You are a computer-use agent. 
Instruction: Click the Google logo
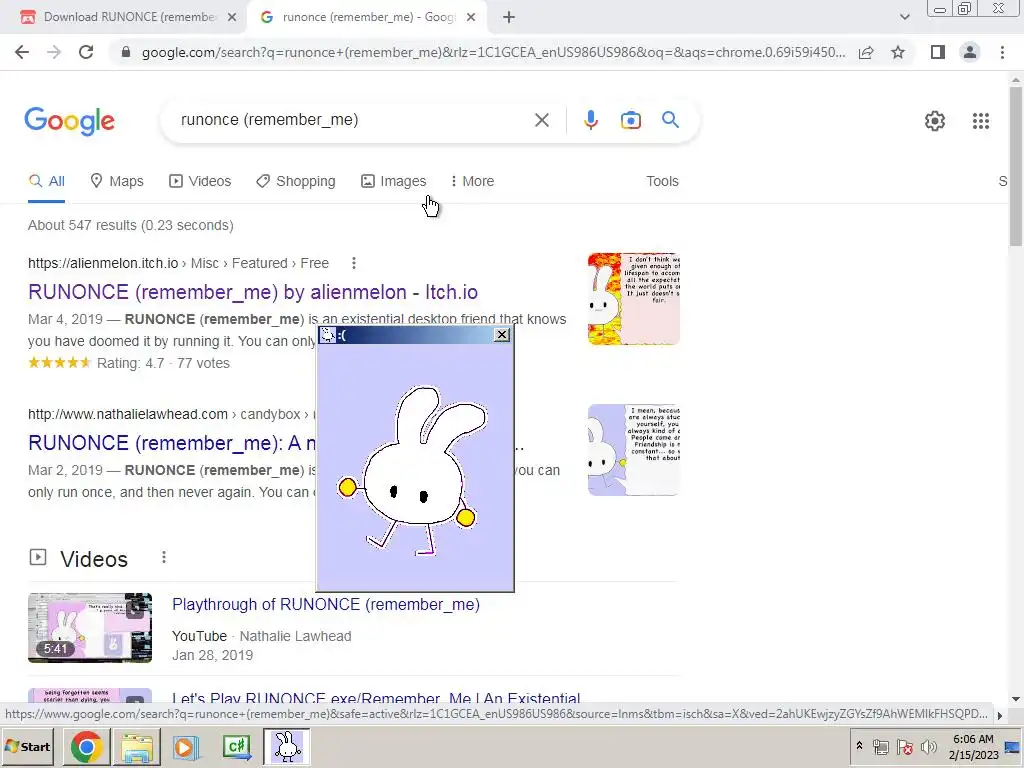point(69,121)
